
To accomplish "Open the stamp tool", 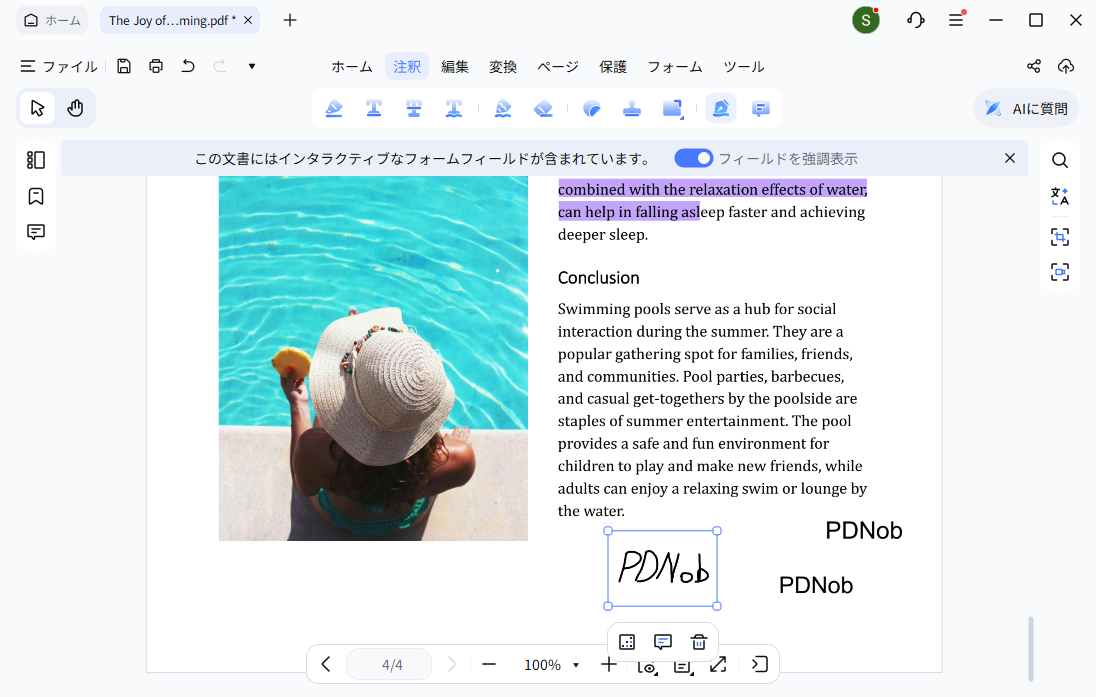I will point(632,108).
